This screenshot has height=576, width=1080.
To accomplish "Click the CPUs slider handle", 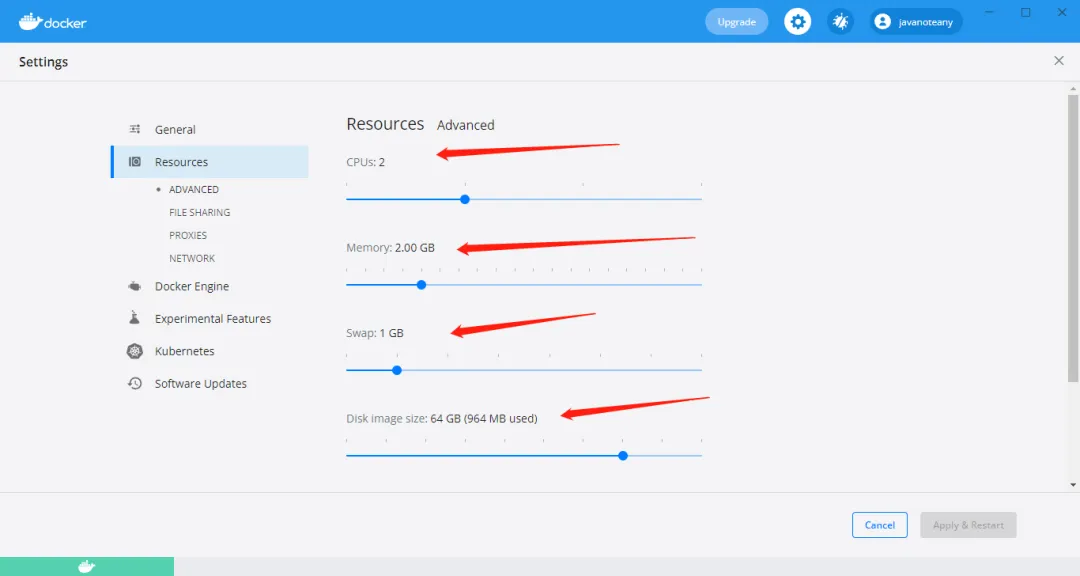I will coord(465,199).
